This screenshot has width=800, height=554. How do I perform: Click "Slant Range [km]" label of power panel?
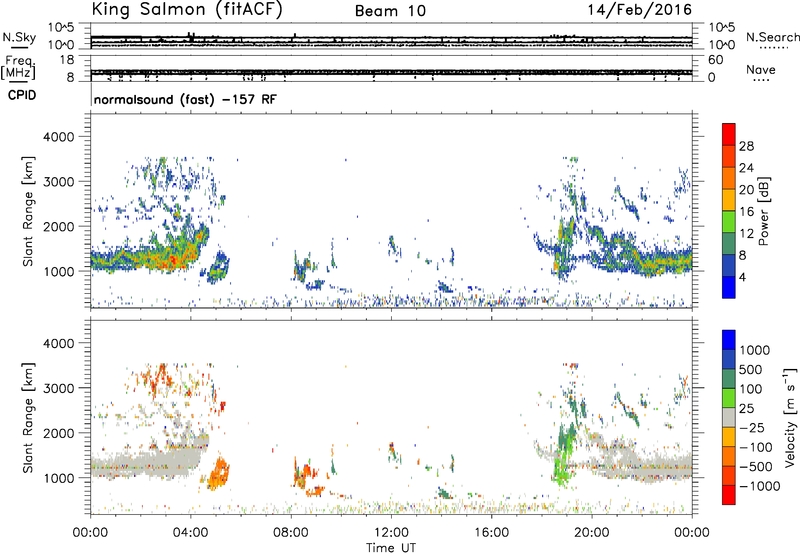[x=28, y=211]
